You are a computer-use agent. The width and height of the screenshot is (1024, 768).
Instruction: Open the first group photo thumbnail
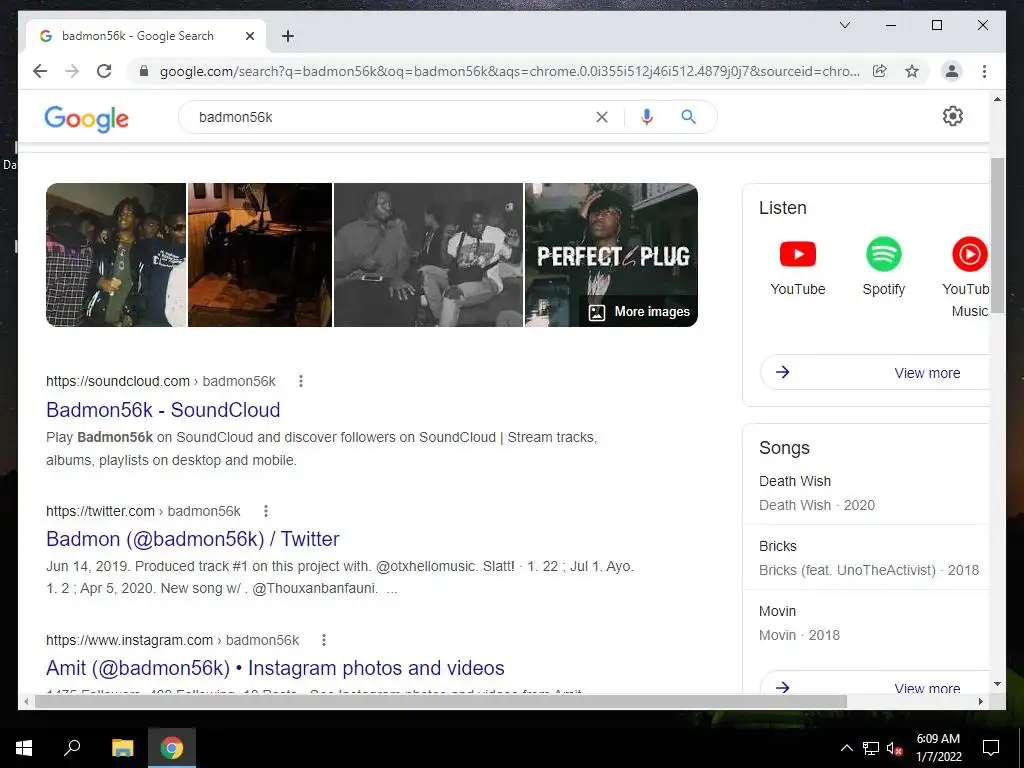coord(116,255)
